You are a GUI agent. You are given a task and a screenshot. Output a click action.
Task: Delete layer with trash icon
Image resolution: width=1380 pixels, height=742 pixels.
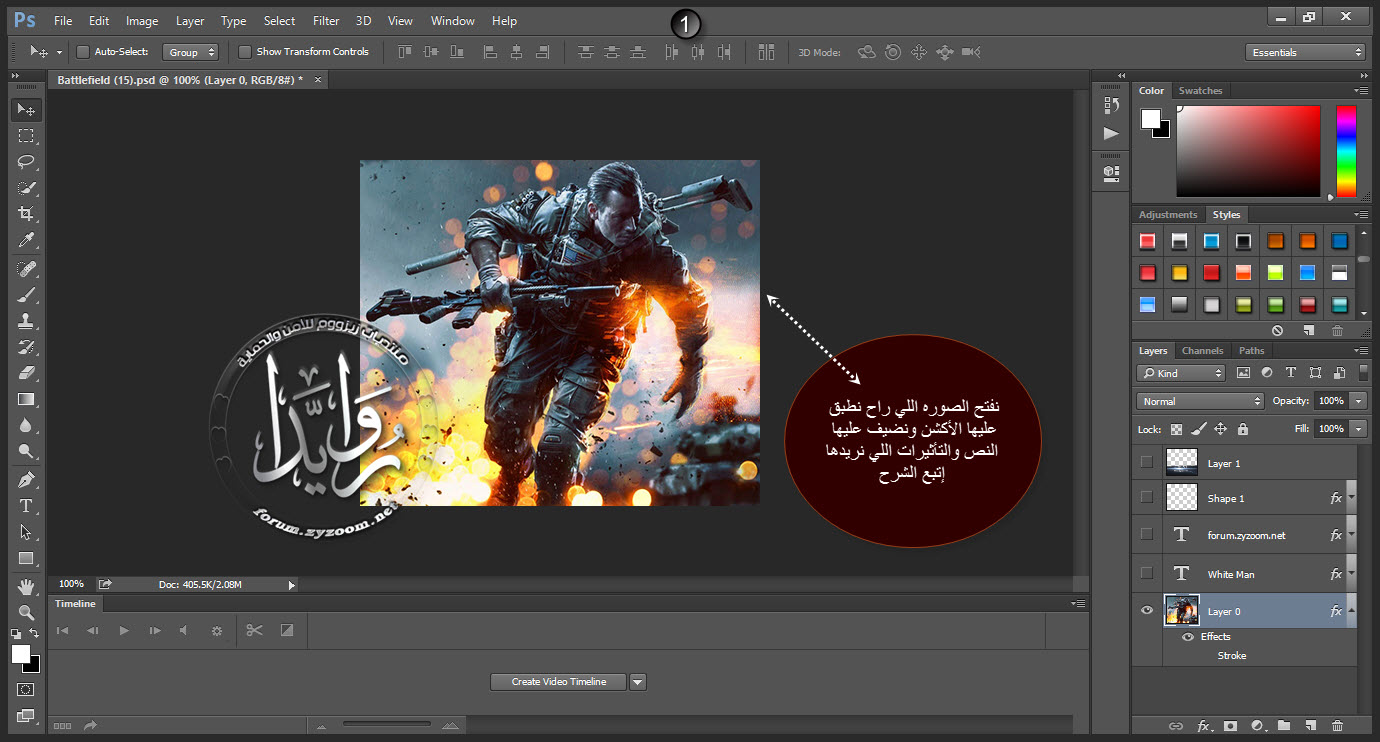(x=1338, y=726)
